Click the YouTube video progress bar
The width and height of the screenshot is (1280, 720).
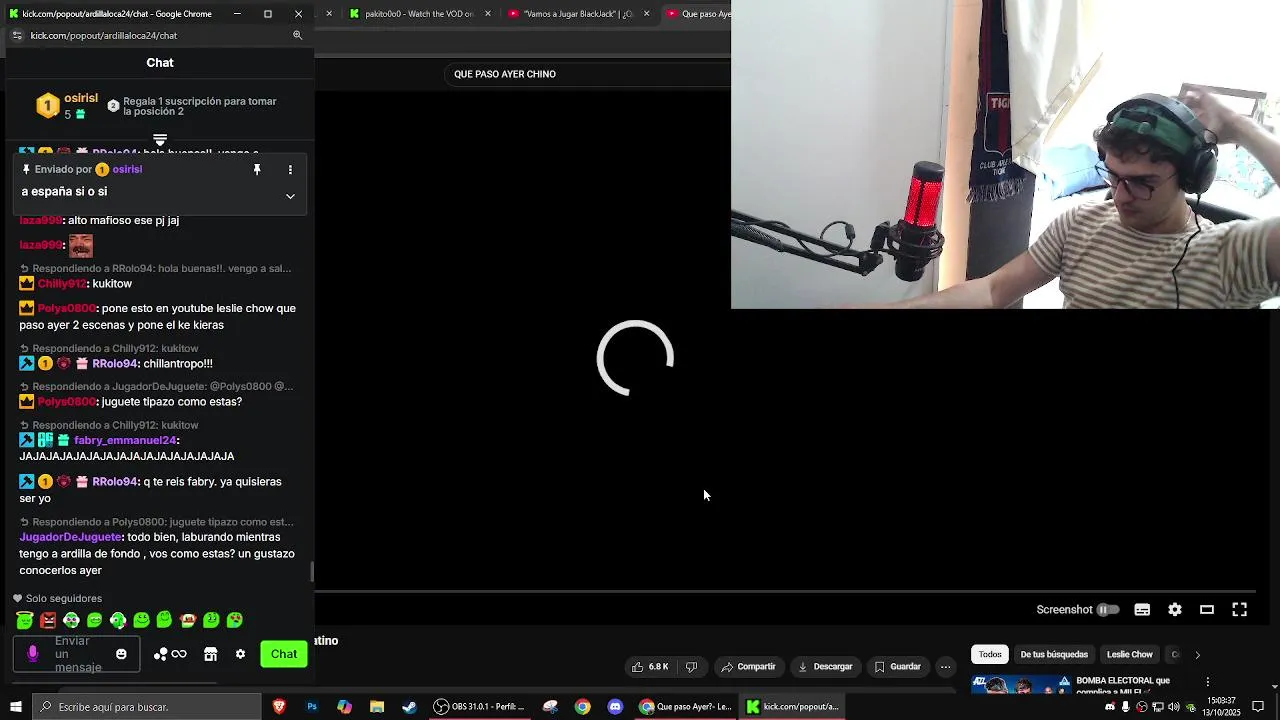(x=785, y=592)
